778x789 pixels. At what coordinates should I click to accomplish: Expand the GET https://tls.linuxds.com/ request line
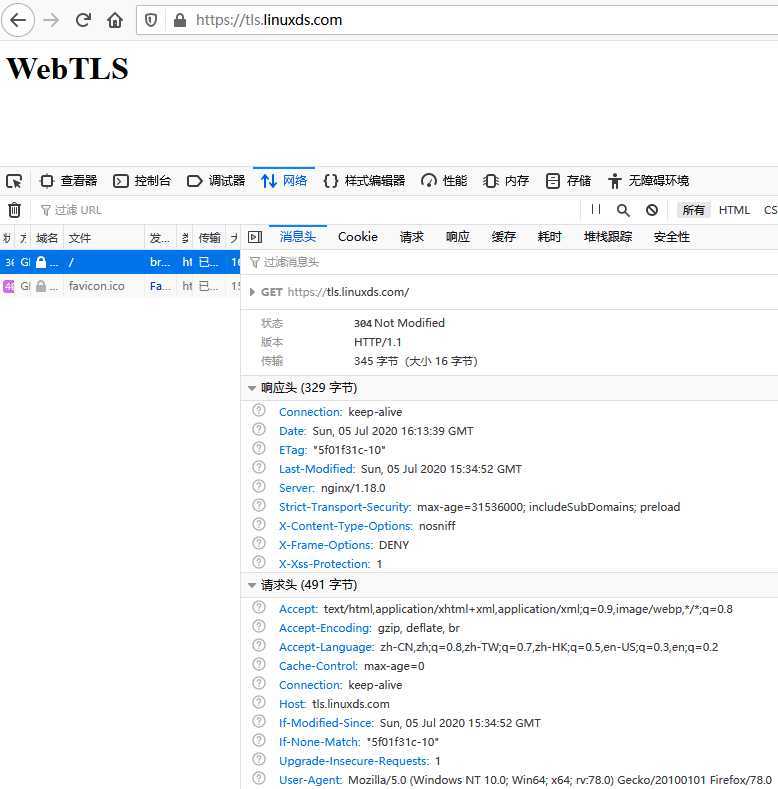click(252, 292)
